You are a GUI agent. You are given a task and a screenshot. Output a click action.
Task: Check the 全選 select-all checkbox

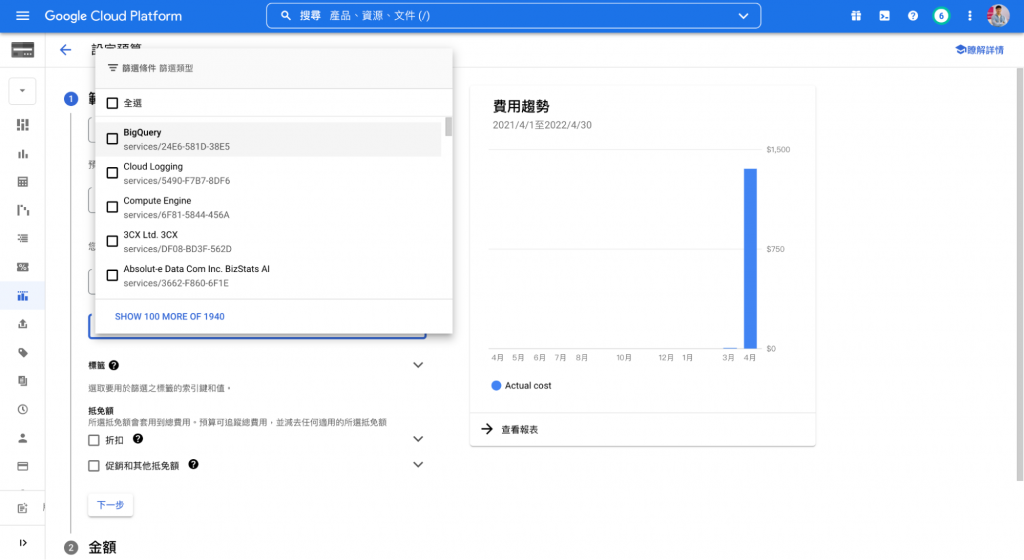pos(112,103)
